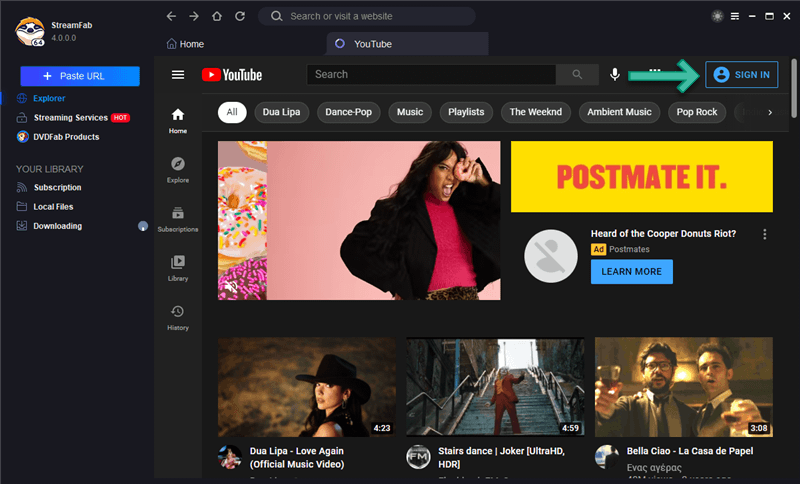Select The Weeknd filter chip
The image size is (800, 484).
click(536, 112)
